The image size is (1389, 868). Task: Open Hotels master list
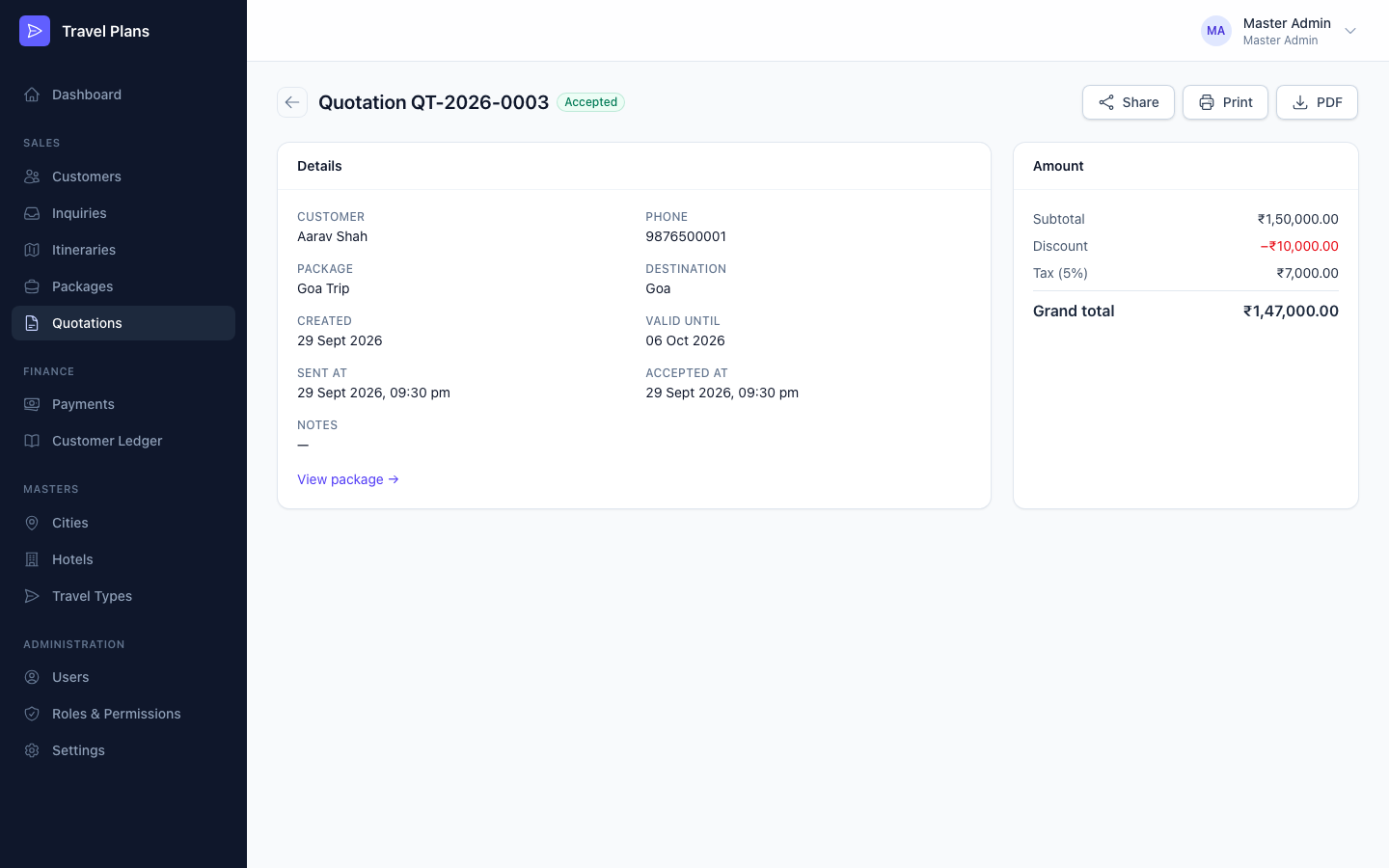(x=123, y=559)
